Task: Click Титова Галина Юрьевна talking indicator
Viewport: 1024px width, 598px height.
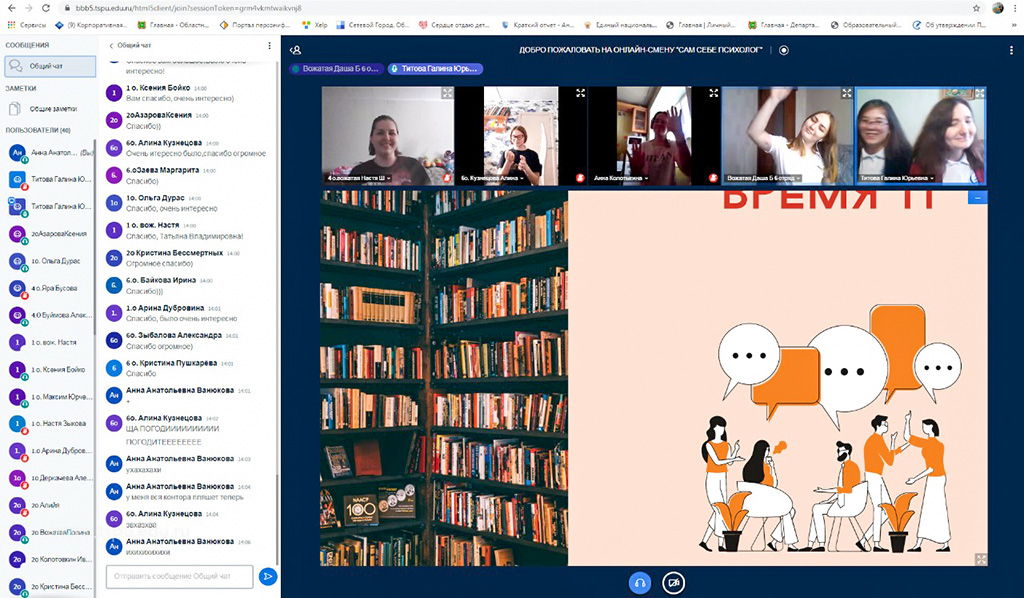Action: point(436,69)
